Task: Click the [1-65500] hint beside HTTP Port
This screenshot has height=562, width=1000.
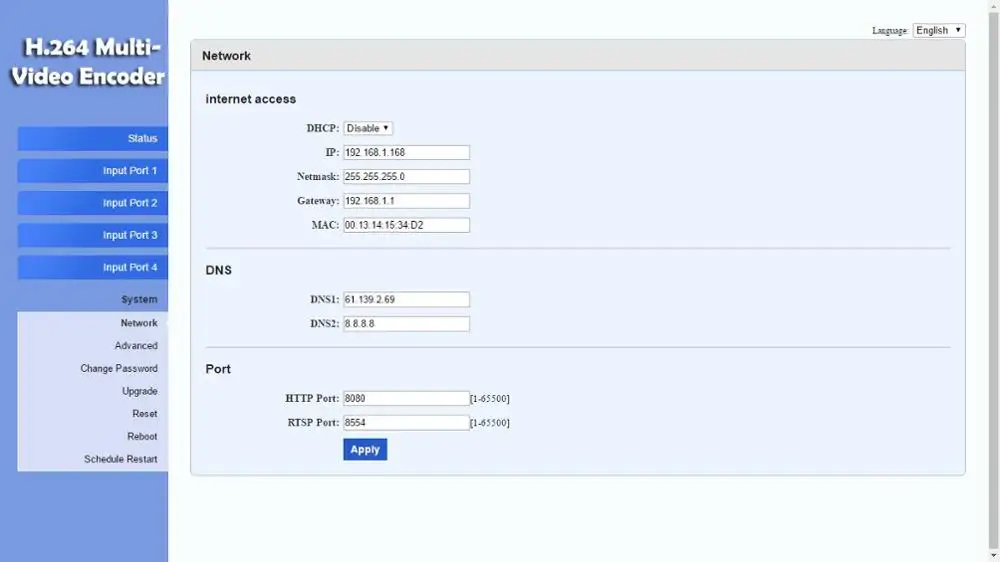Action: pyautogui.click(x=490, y=399)
